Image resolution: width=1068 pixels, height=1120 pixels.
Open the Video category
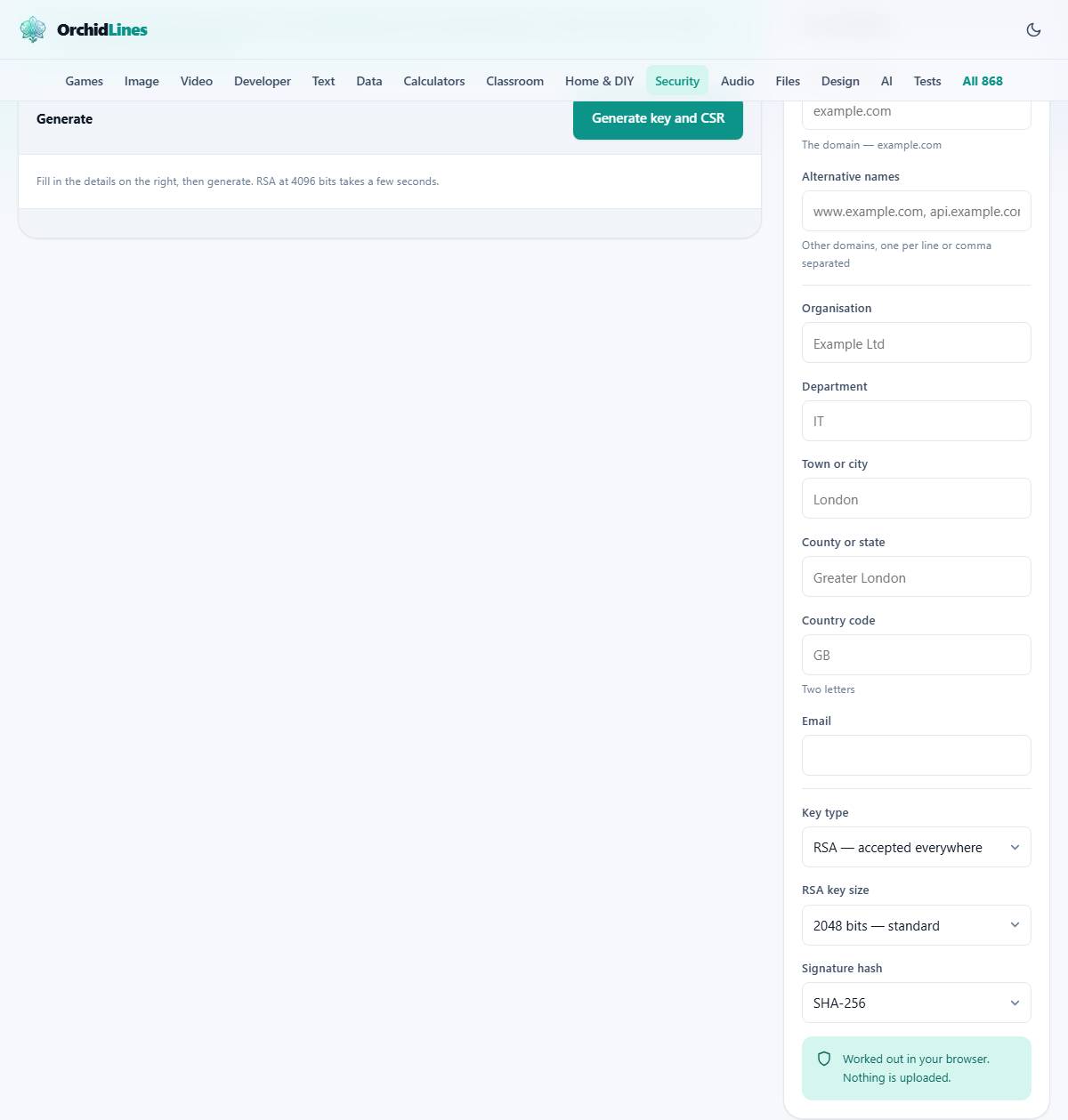click(x=197, y=81)
